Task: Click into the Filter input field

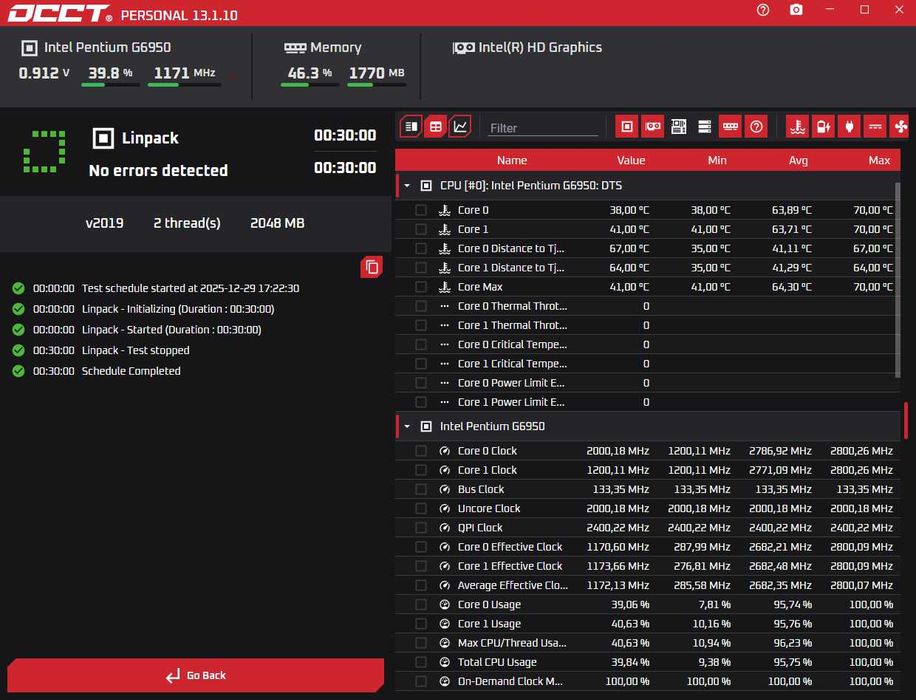Action: tap(543, 127)
